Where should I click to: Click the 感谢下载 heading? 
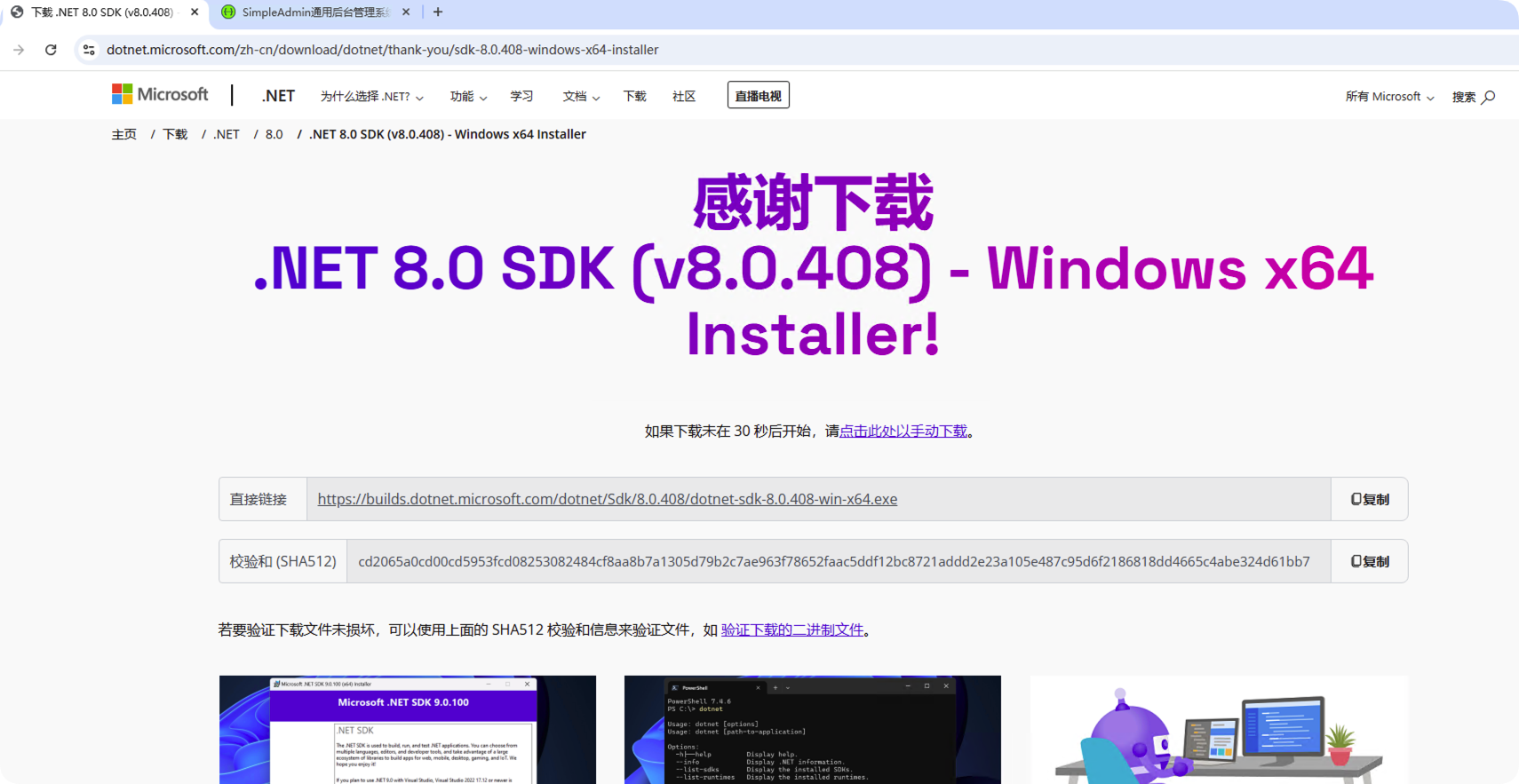tap(813, 203)
